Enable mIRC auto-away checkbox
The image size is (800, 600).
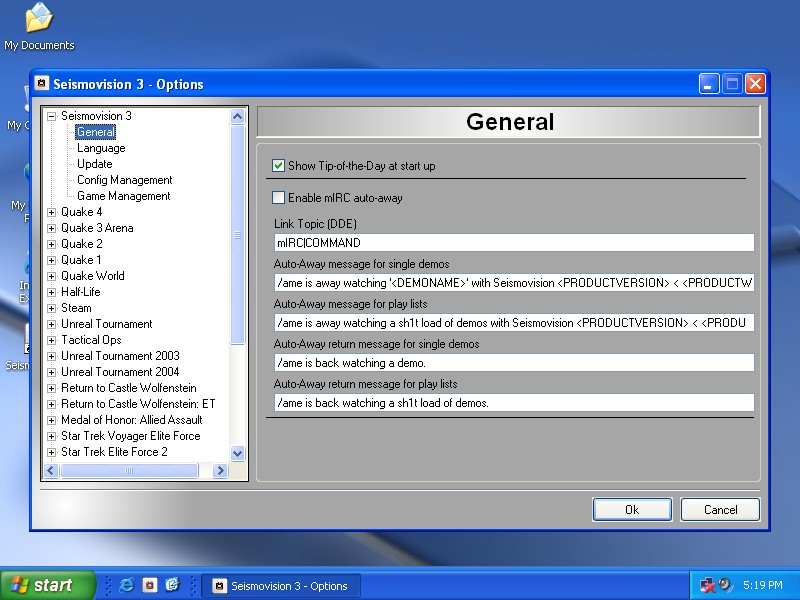click(x=279, y=198)
